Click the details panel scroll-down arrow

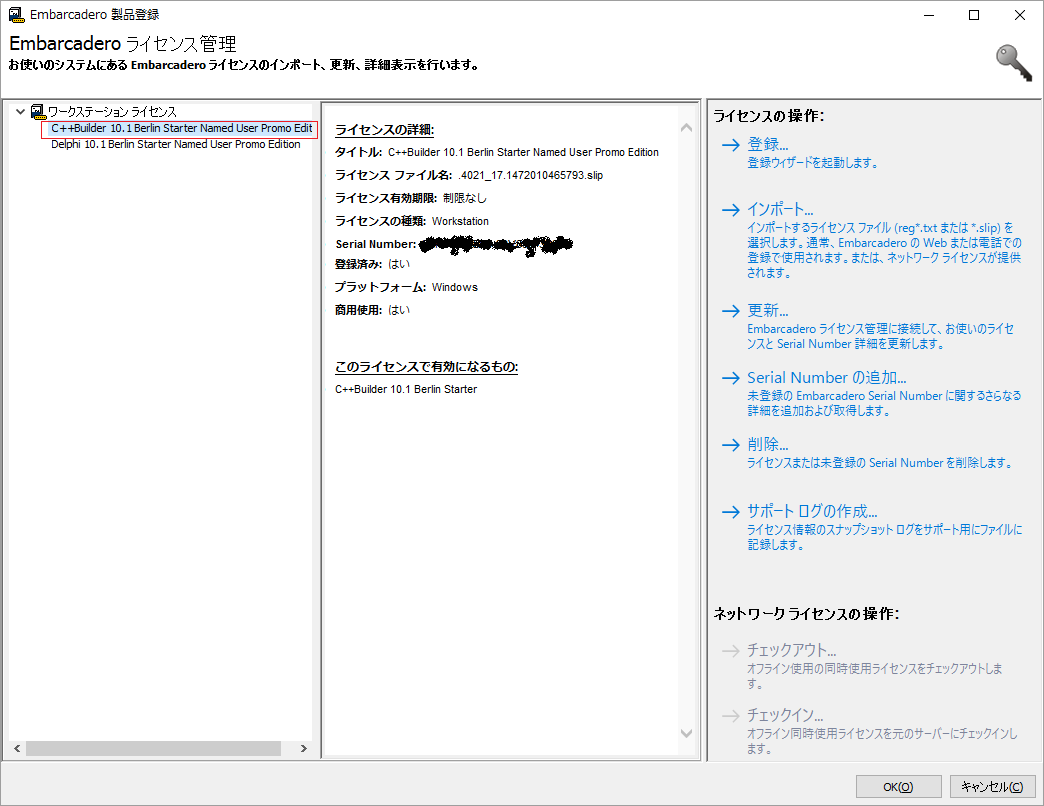[686, 733]
